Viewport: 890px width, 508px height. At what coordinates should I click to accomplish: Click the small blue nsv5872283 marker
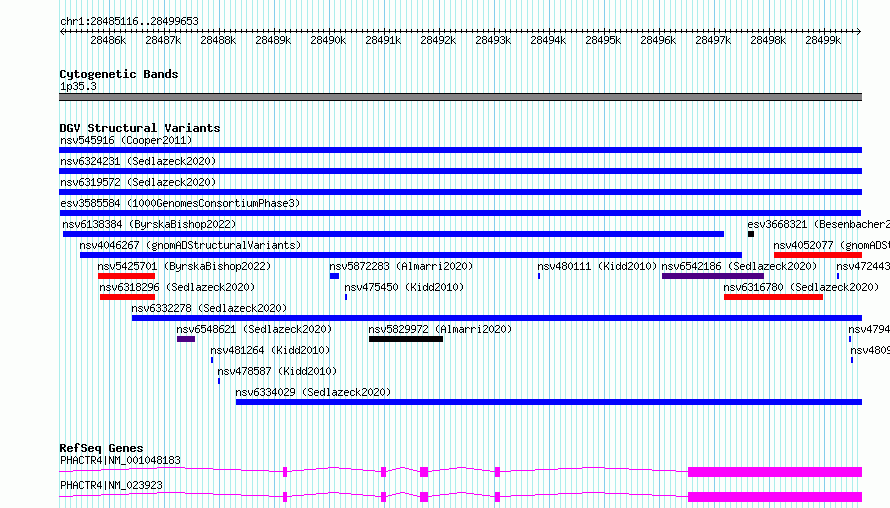pyautogui.click(x=334, y=276)
